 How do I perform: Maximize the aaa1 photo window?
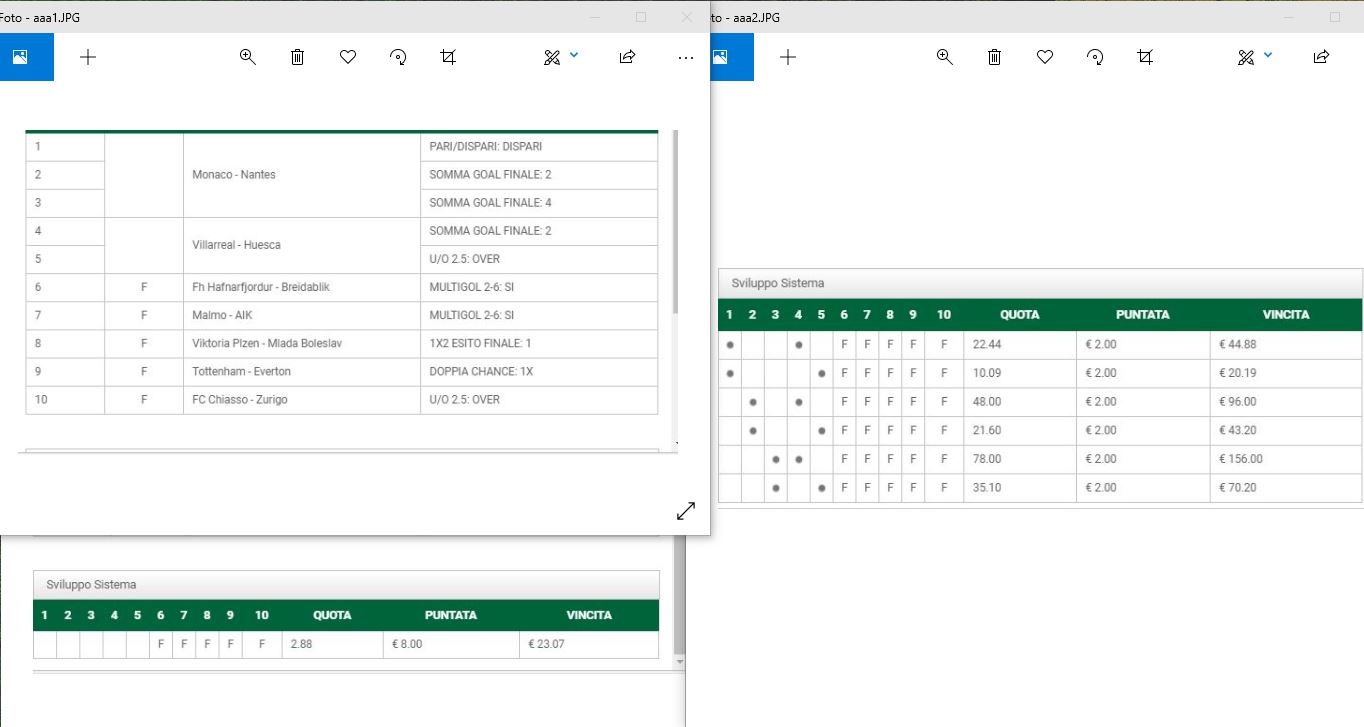641,17
